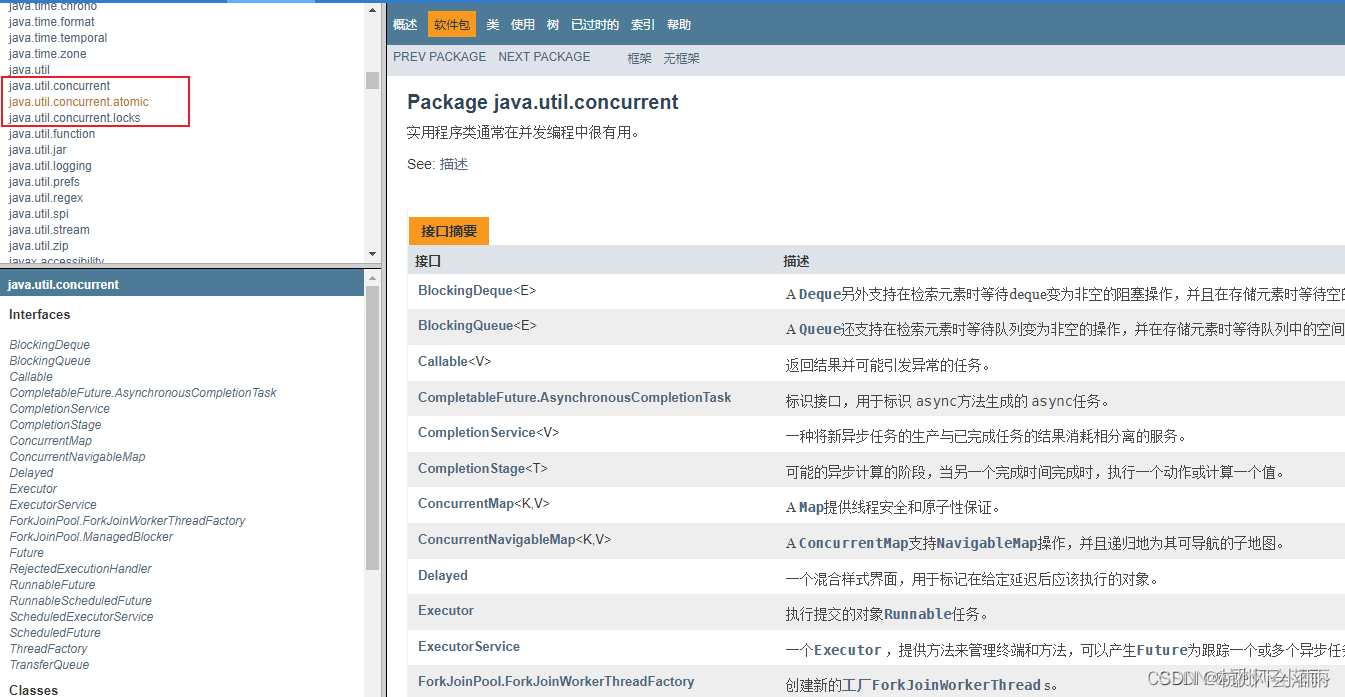
Task: Open ScheduledFuture in left class list
Action: (x=55, y=633)
